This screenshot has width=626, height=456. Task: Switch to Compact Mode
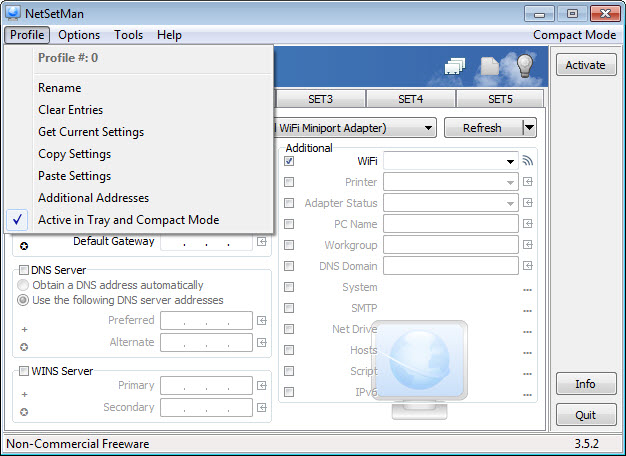[x=574, y=35]
